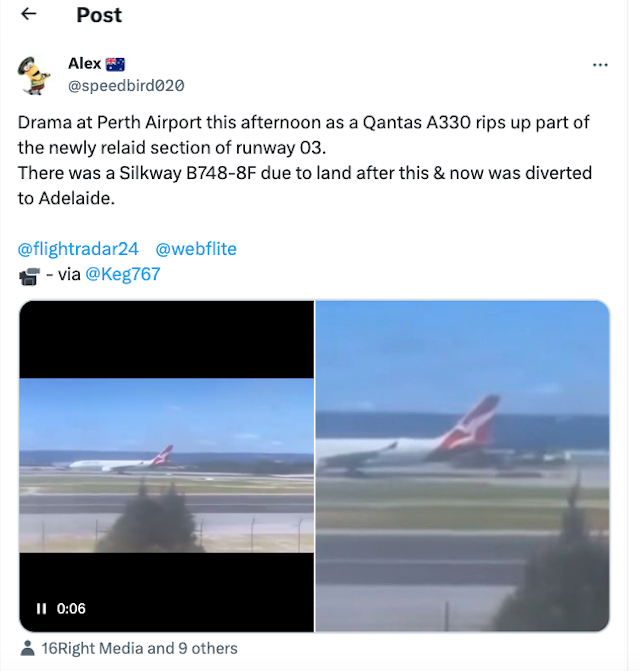640x671 pixels.
Task: Click the video camera emoji before 'via'
Action: point(30,276)
